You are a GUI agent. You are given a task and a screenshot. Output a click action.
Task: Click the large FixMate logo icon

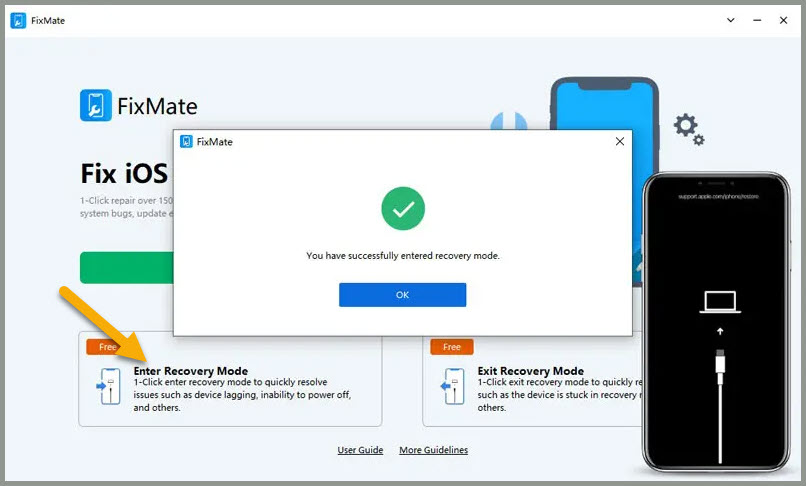pyautogui.click(x=96, y=105)
